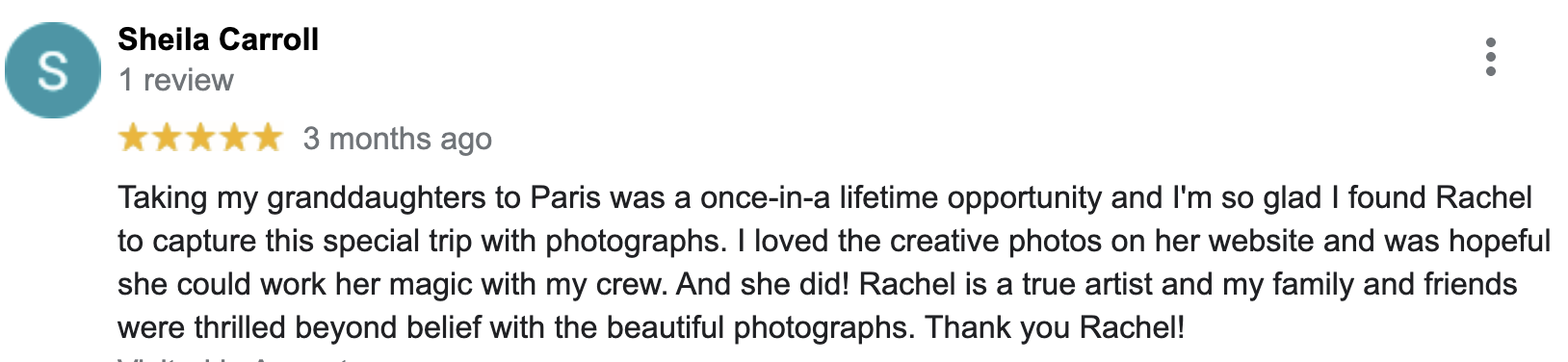Click the closing 'Thank you Rachel!' sentence
The height and width of the screenshot is (362, 1568).
1055,328
